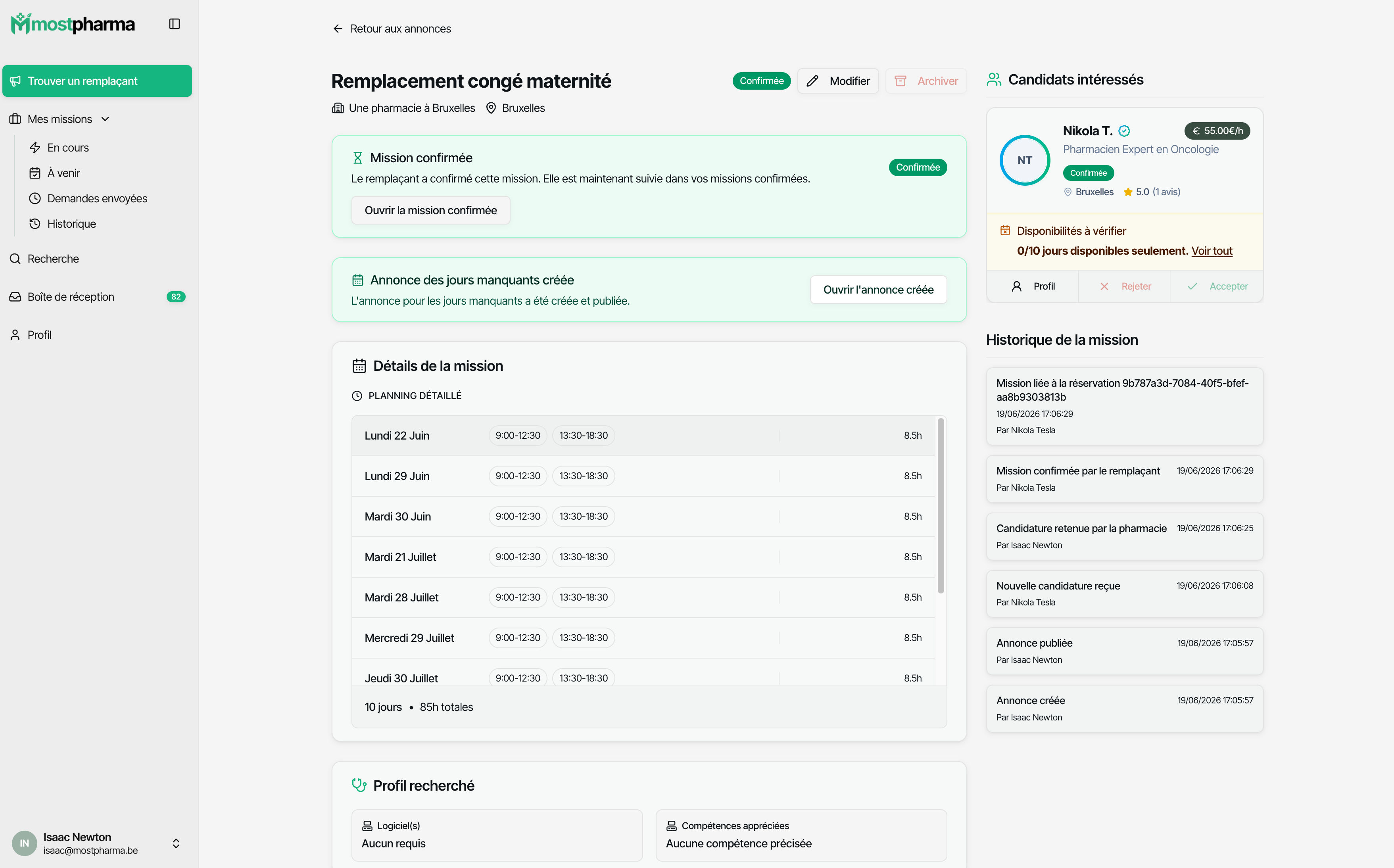Click 9:00-12:30 slot of Mardi 21 Juillet
This screenshot has height=868, width=1394.
[x=518, y=557]
